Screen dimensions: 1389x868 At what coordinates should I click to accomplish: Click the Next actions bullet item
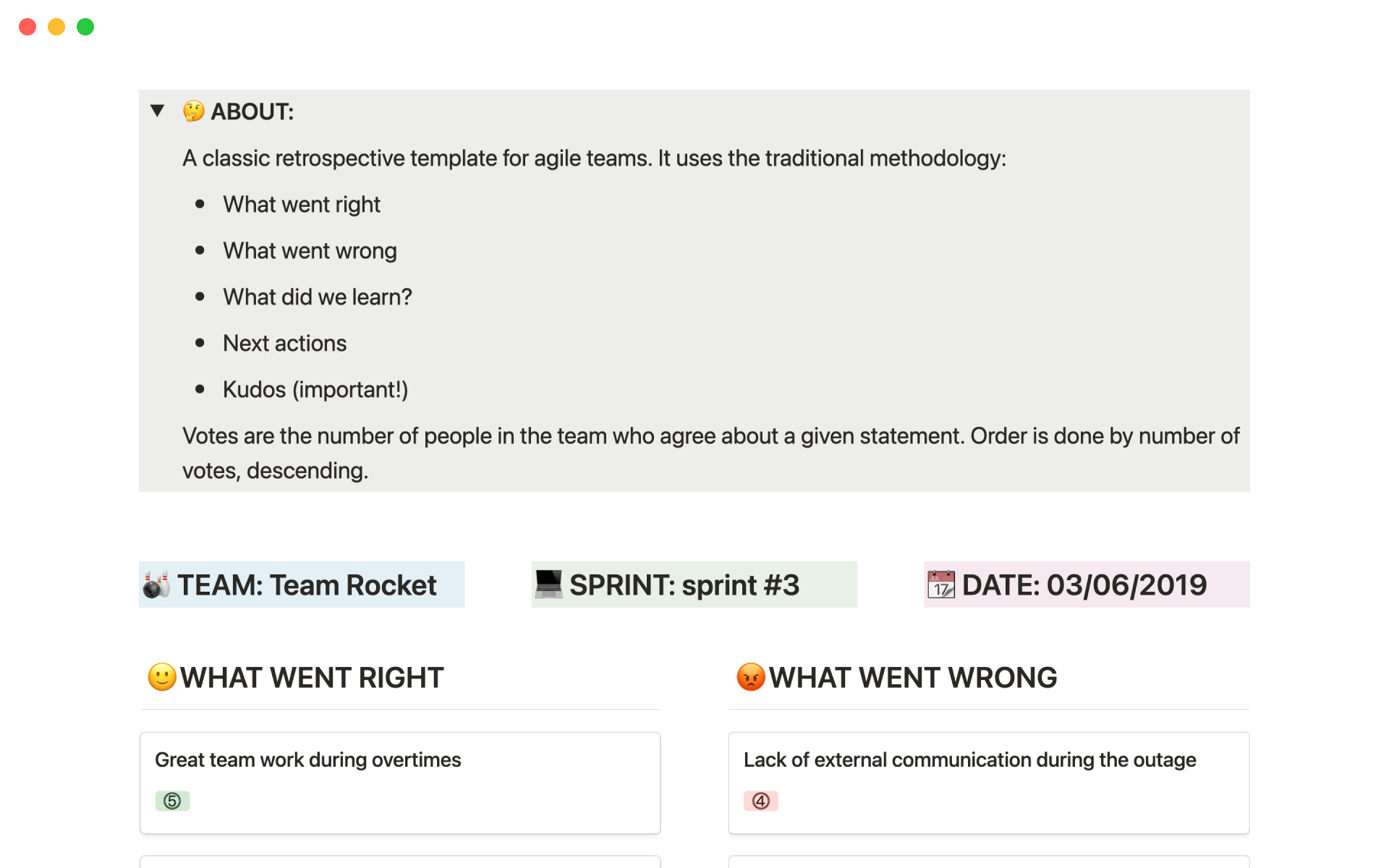pyautogui.click(x=285, y=344)
